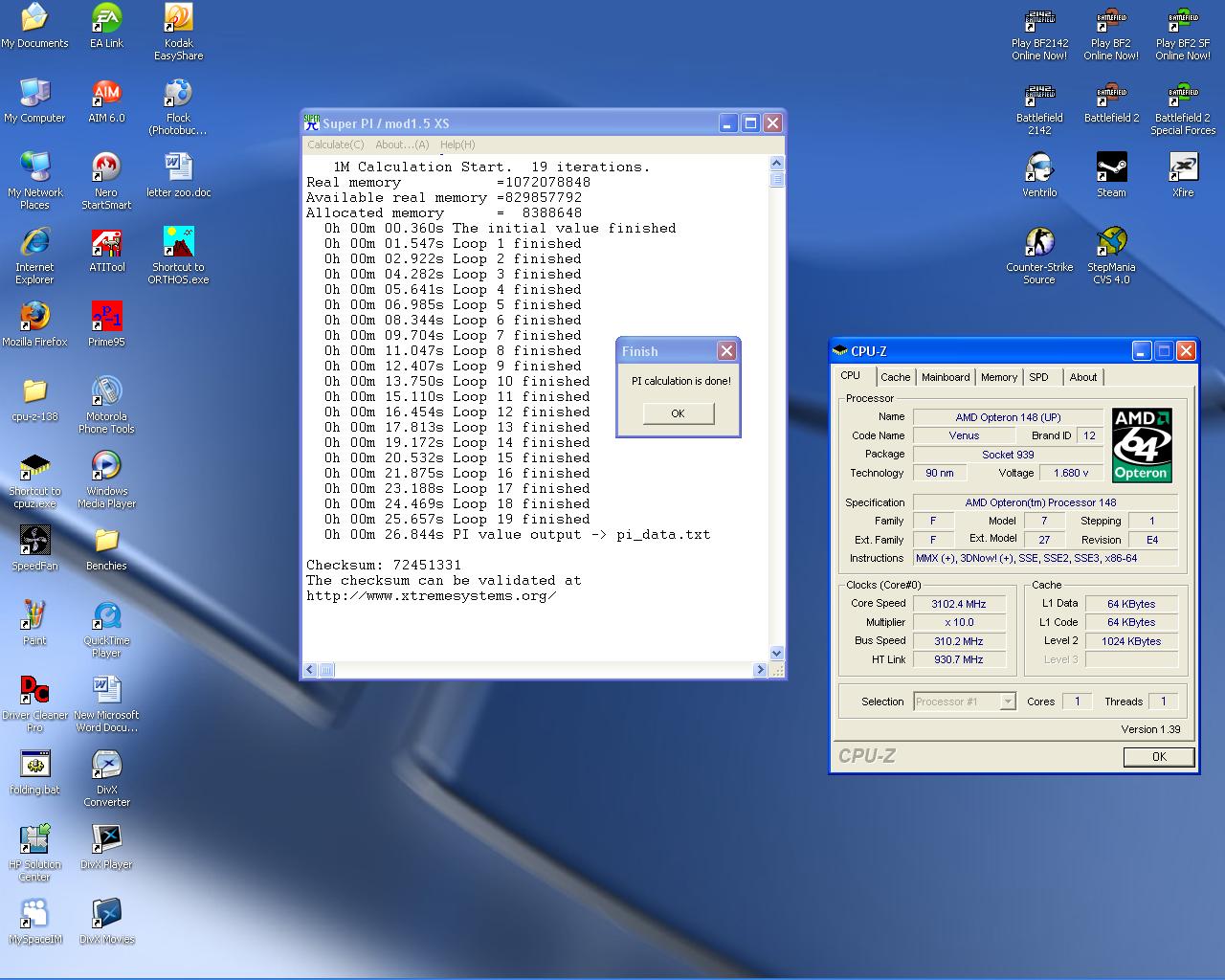Screen dimensions: 1225x980
Task: Launch the SpeedFan icon
Action: tap(34, 548)
